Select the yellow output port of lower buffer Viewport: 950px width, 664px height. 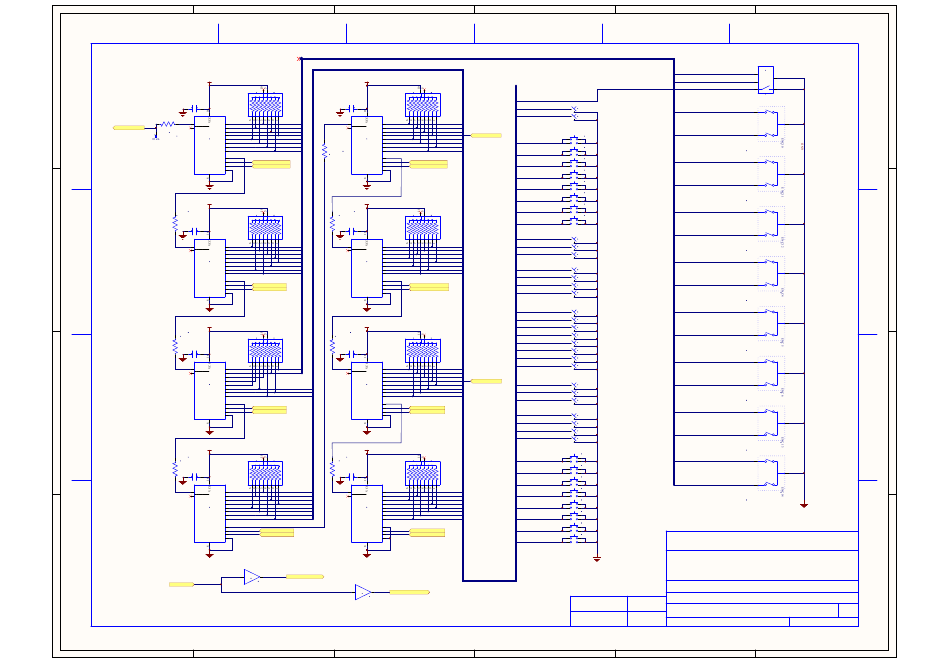(410, 593)
